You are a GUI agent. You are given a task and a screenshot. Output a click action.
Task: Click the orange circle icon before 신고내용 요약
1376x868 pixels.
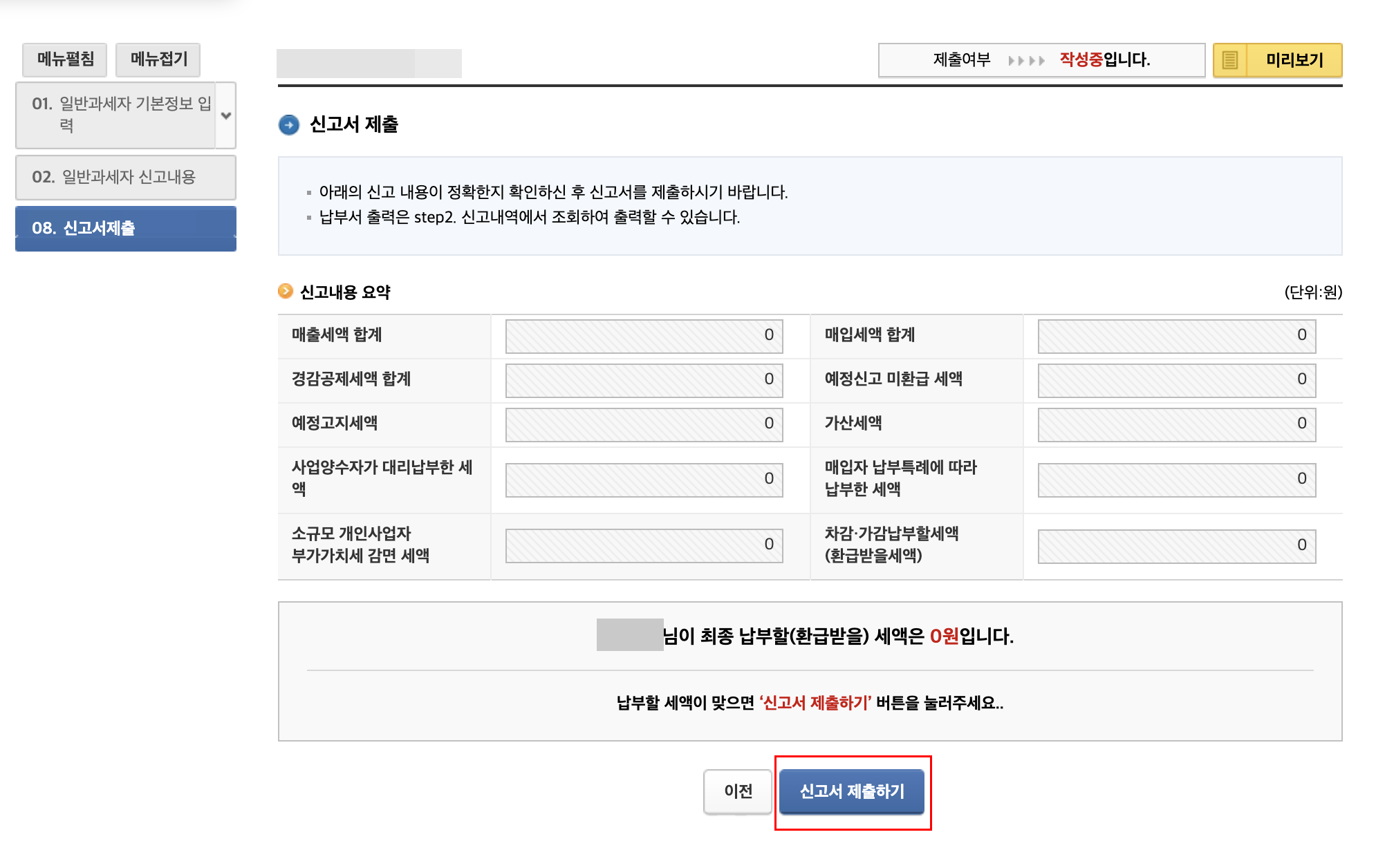(x=285, y=292)
